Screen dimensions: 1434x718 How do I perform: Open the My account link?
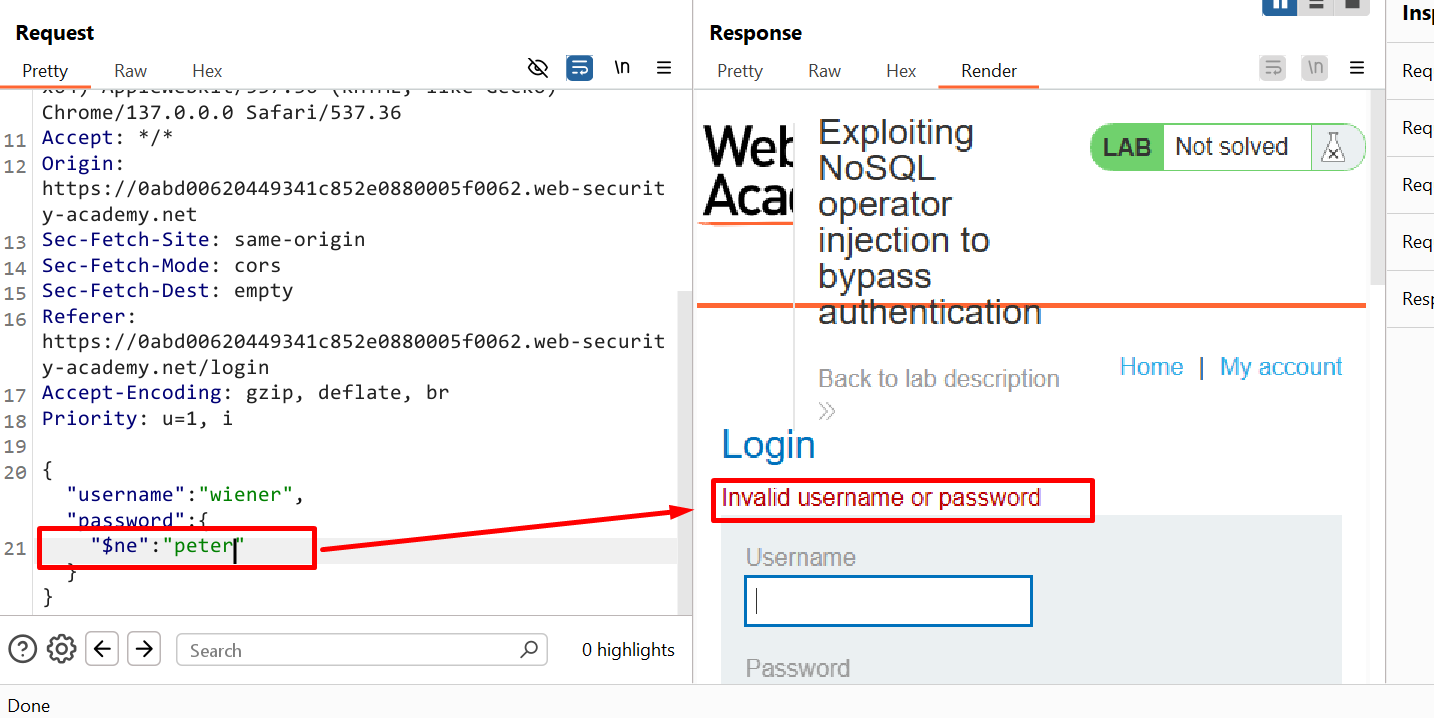click(x=1281, y=367)
